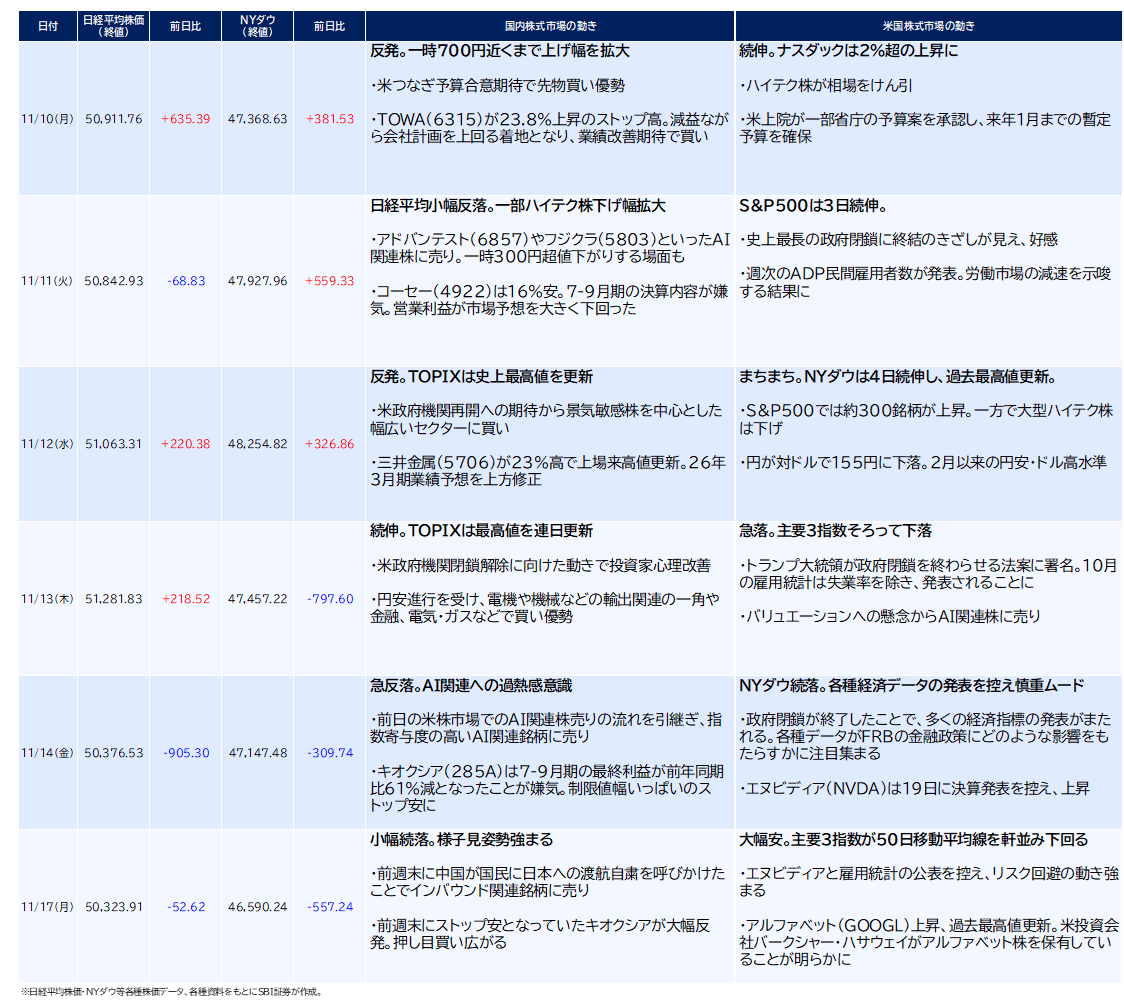Click the 反発。TOPIXは史上最高値を更新 headline
This screenshot has width=1124, height=1007.
point(481,377)
